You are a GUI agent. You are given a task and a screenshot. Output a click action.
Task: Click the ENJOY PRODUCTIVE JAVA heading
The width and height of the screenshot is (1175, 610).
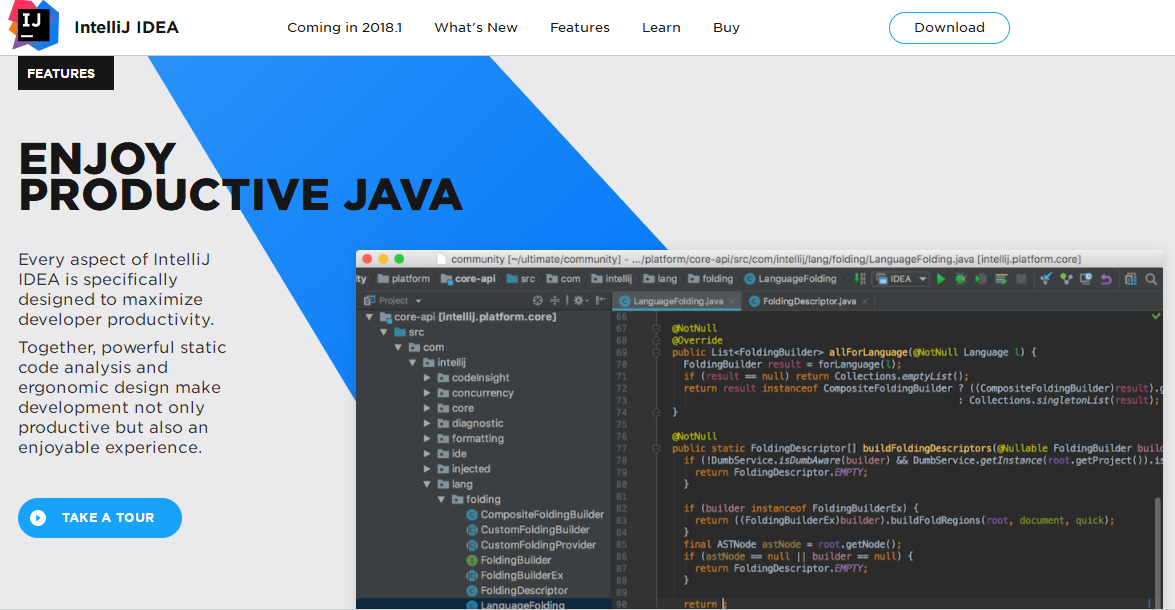(241, 177)
